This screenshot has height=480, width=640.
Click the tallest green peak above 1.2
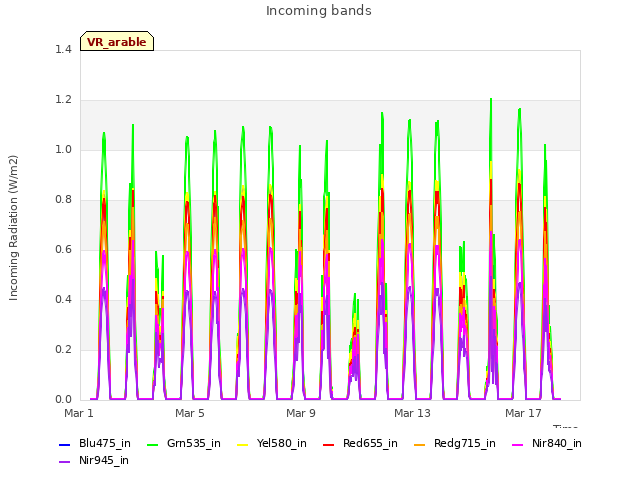pyautogui.click(x=491, y=101)
